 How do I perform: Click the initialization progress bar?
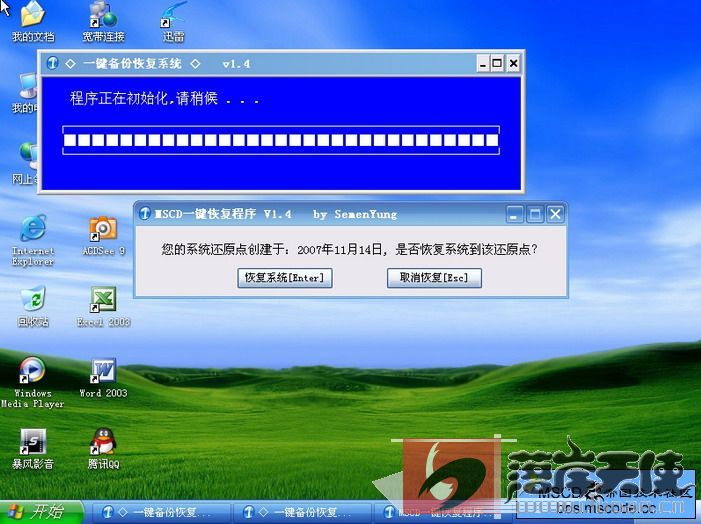(x=281, y=140)
